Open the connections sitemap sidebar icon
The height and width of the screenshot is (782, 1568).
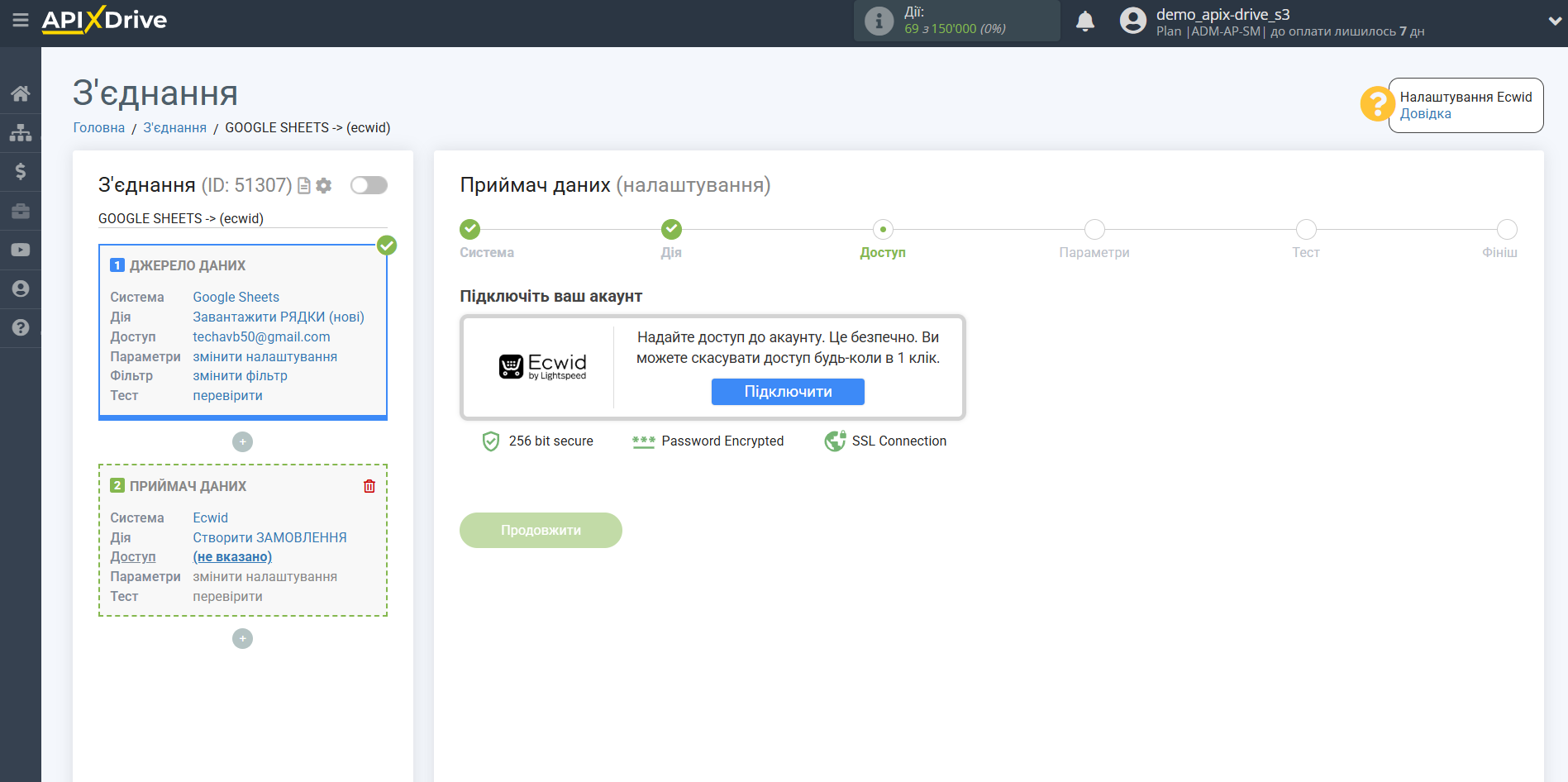[x=21, y=132]
